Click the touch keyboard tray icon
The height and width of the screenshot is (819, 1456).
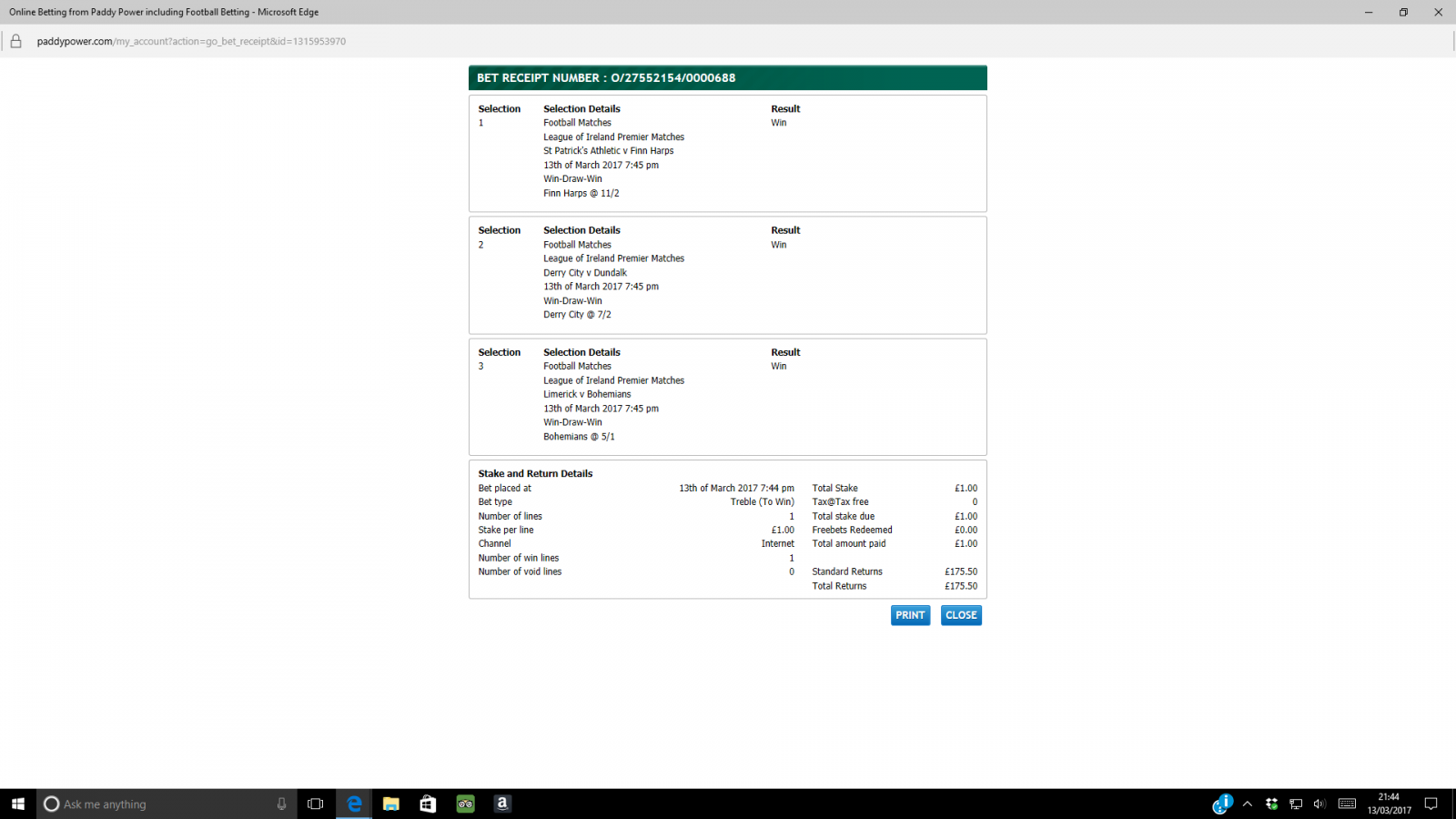[x=1348, y=804]
